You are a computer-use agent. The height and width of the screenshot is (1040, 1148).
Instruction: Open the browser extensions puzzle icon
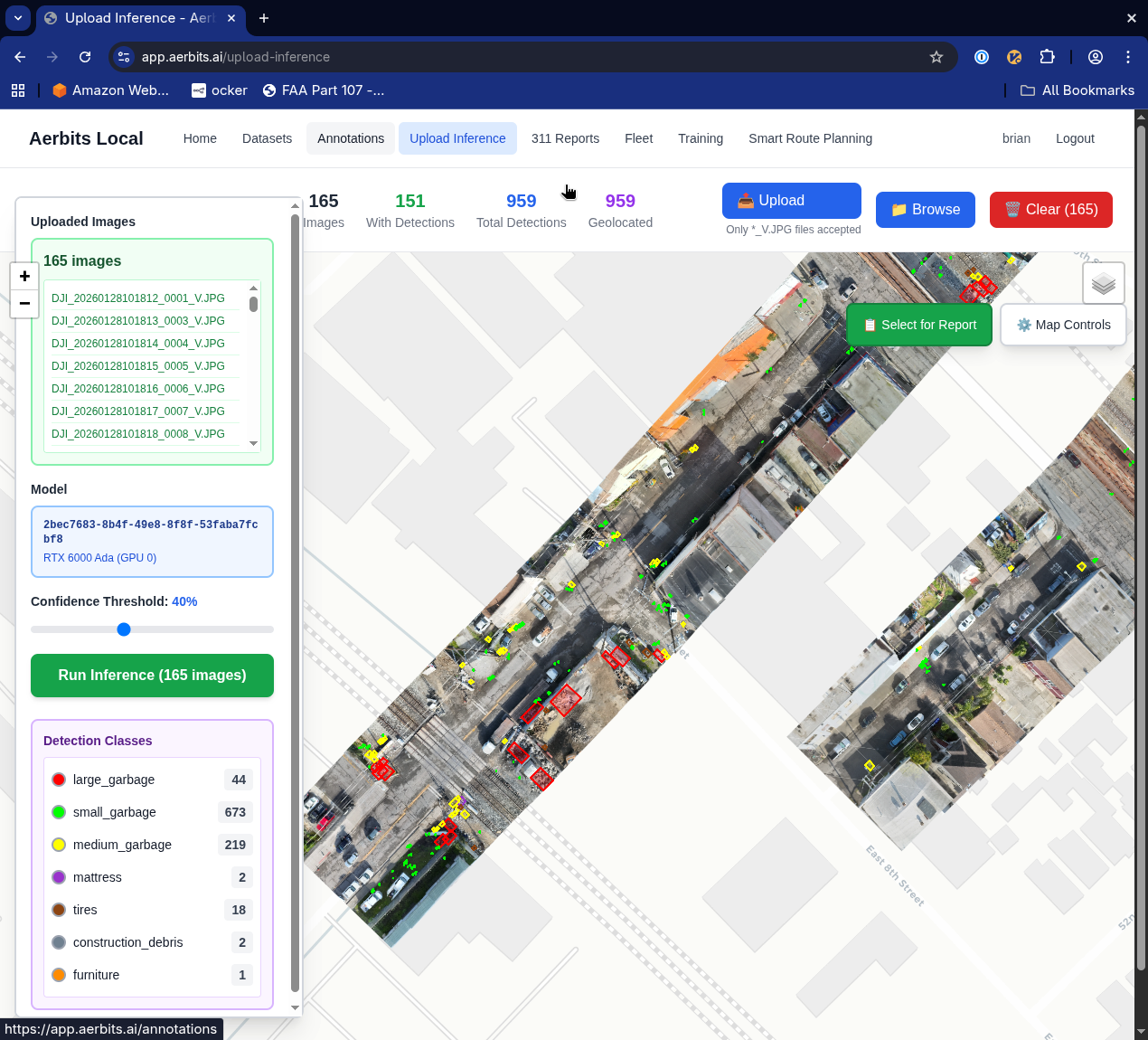click(x=1047, y=56)
